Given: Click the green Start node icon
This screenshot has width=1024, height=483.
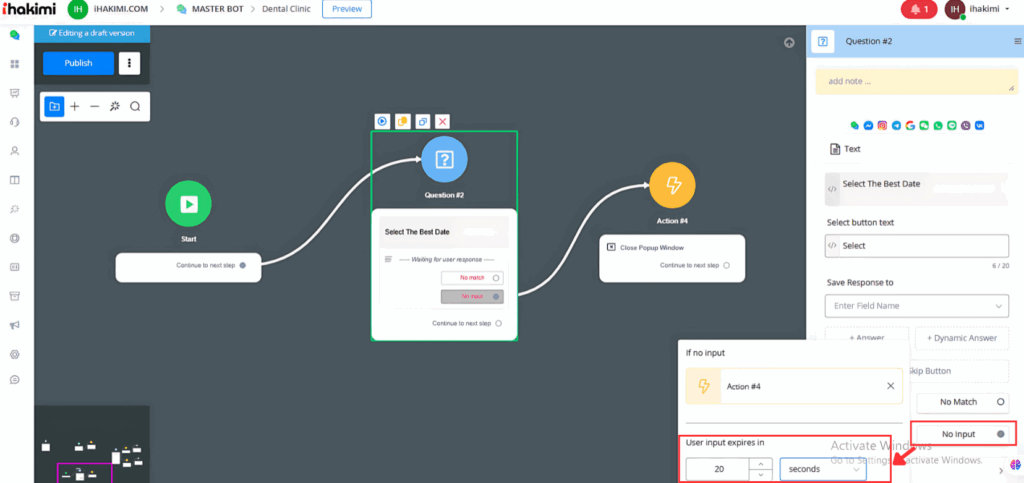Looking at the screenshot, I should coord(188,204).
